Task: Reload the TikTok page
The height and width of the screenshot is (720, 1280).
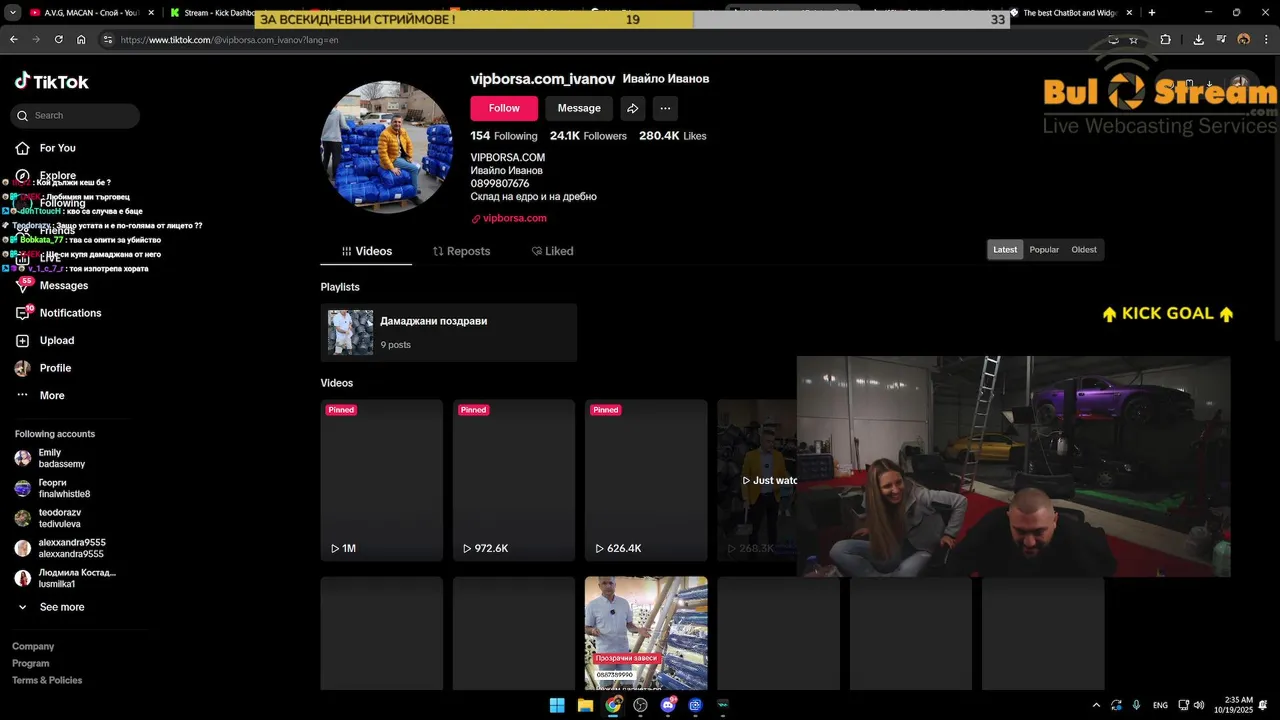Action: (59, 40)
